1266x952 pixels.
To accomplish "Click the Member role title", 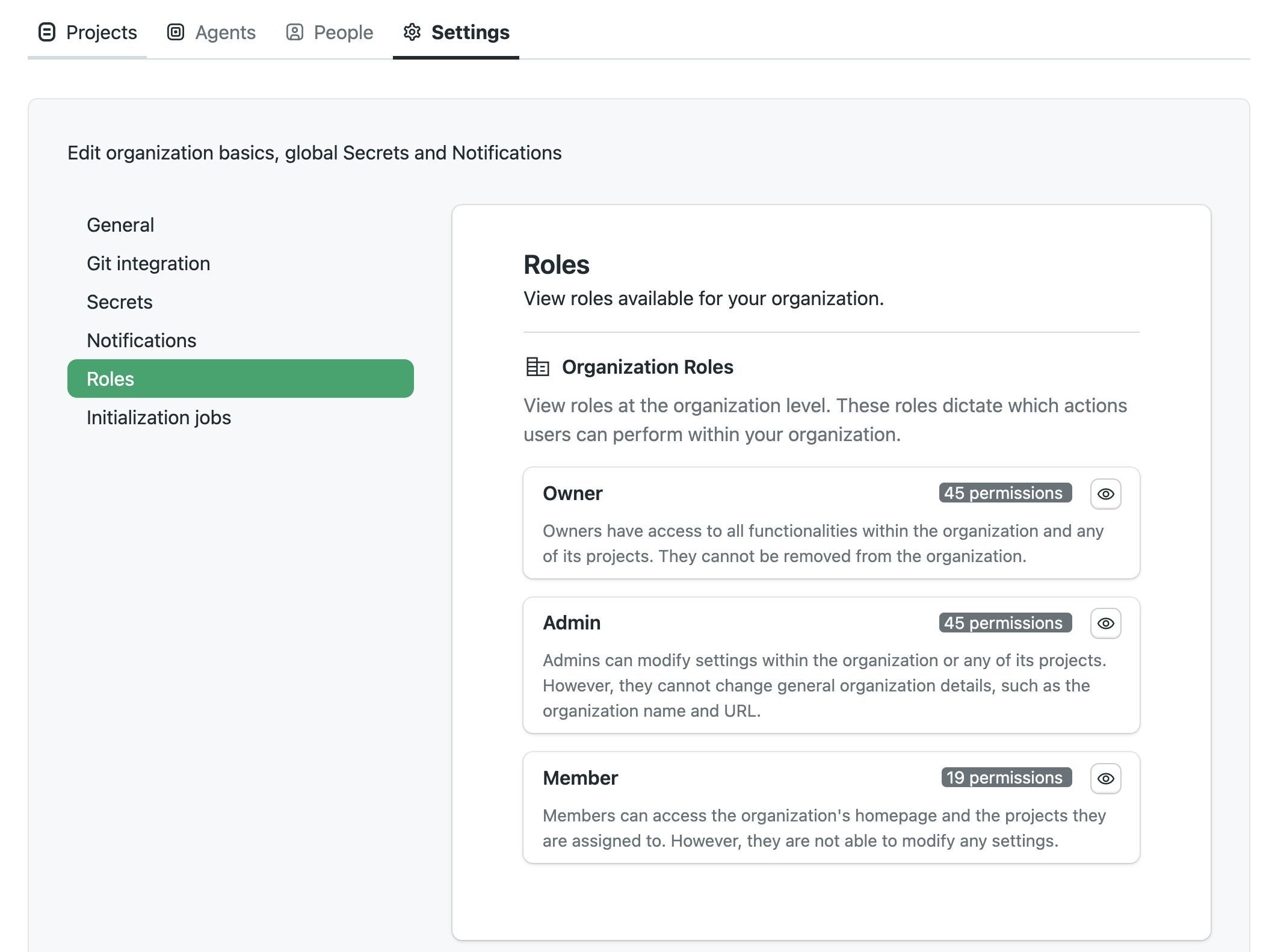I will [581, 778].
